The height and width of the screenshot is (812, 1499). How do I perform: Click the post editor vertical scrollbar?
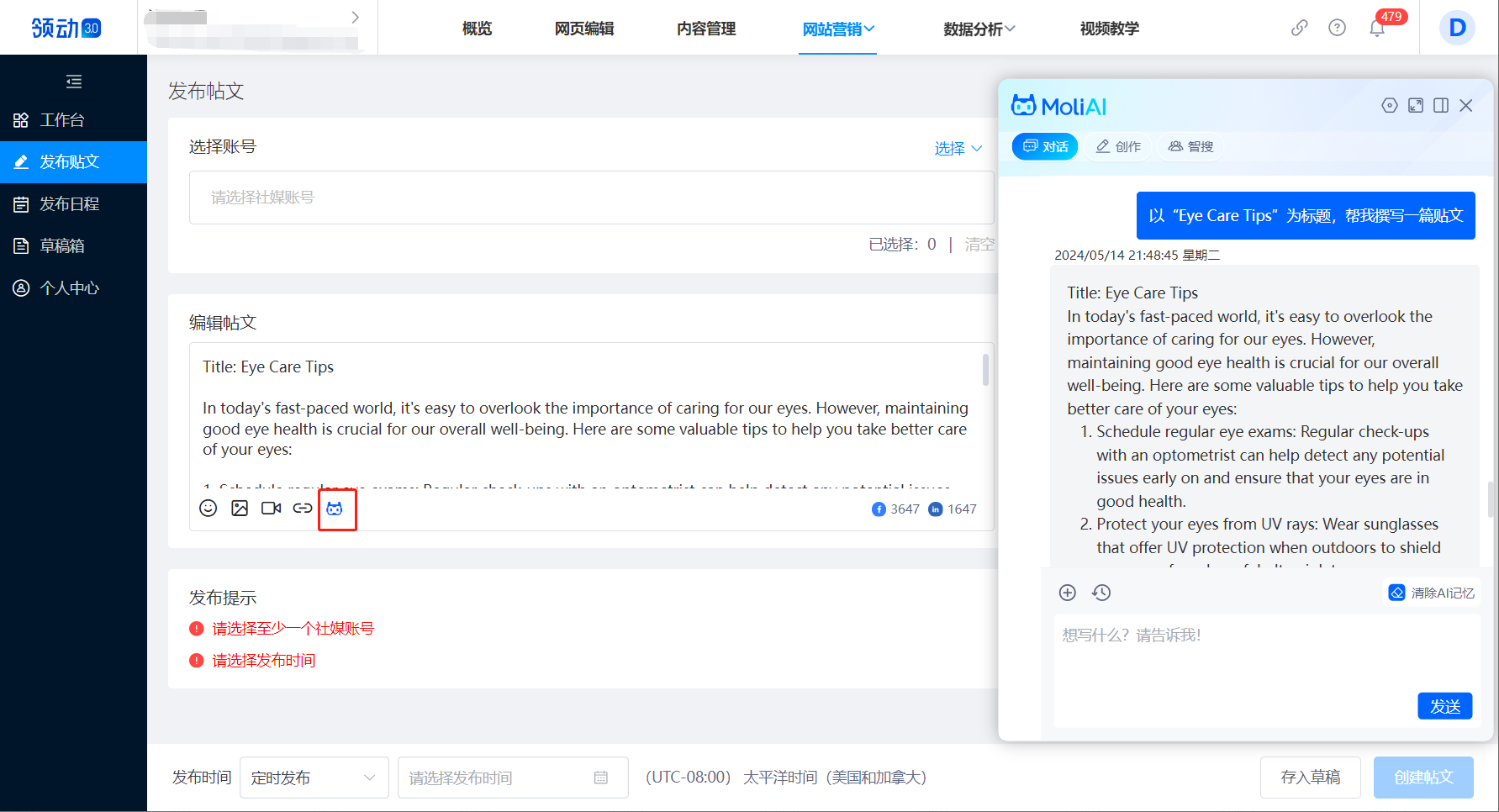985,370
